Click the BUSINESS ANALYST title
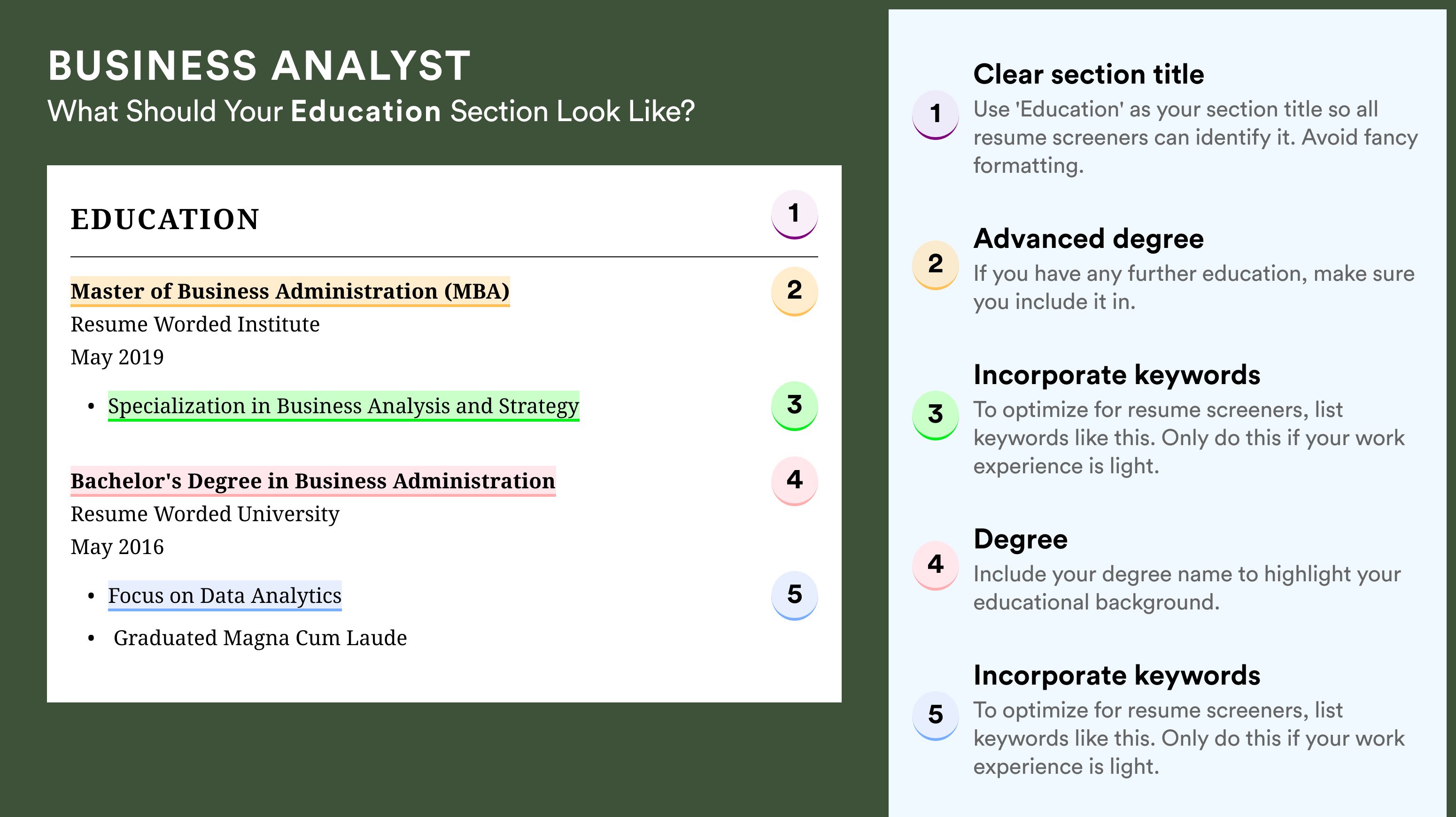1456x817 pixels. point(259,66)
